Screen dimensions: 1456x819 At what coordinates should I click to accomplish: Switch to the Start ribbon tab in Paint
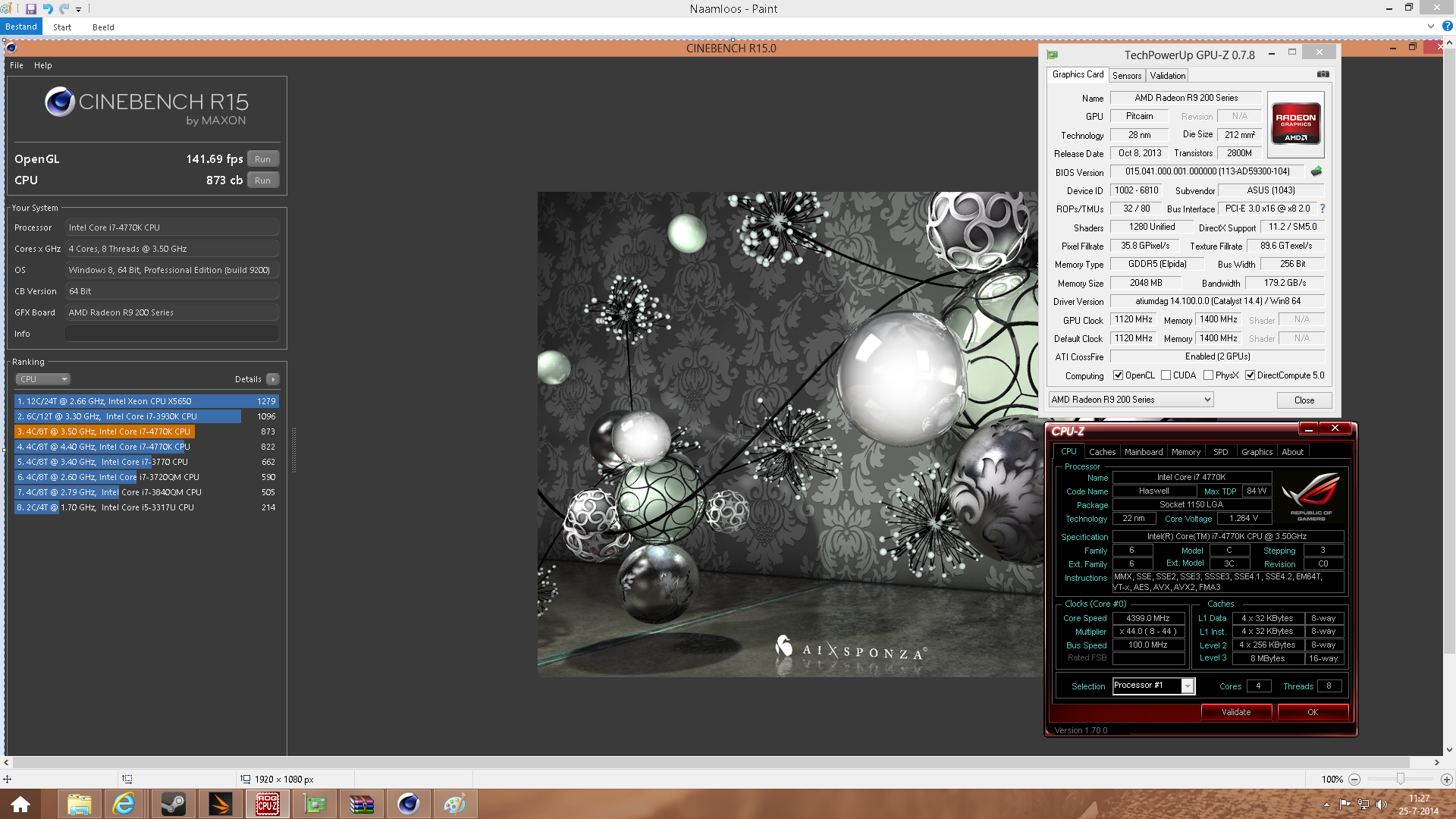(62, 27)
